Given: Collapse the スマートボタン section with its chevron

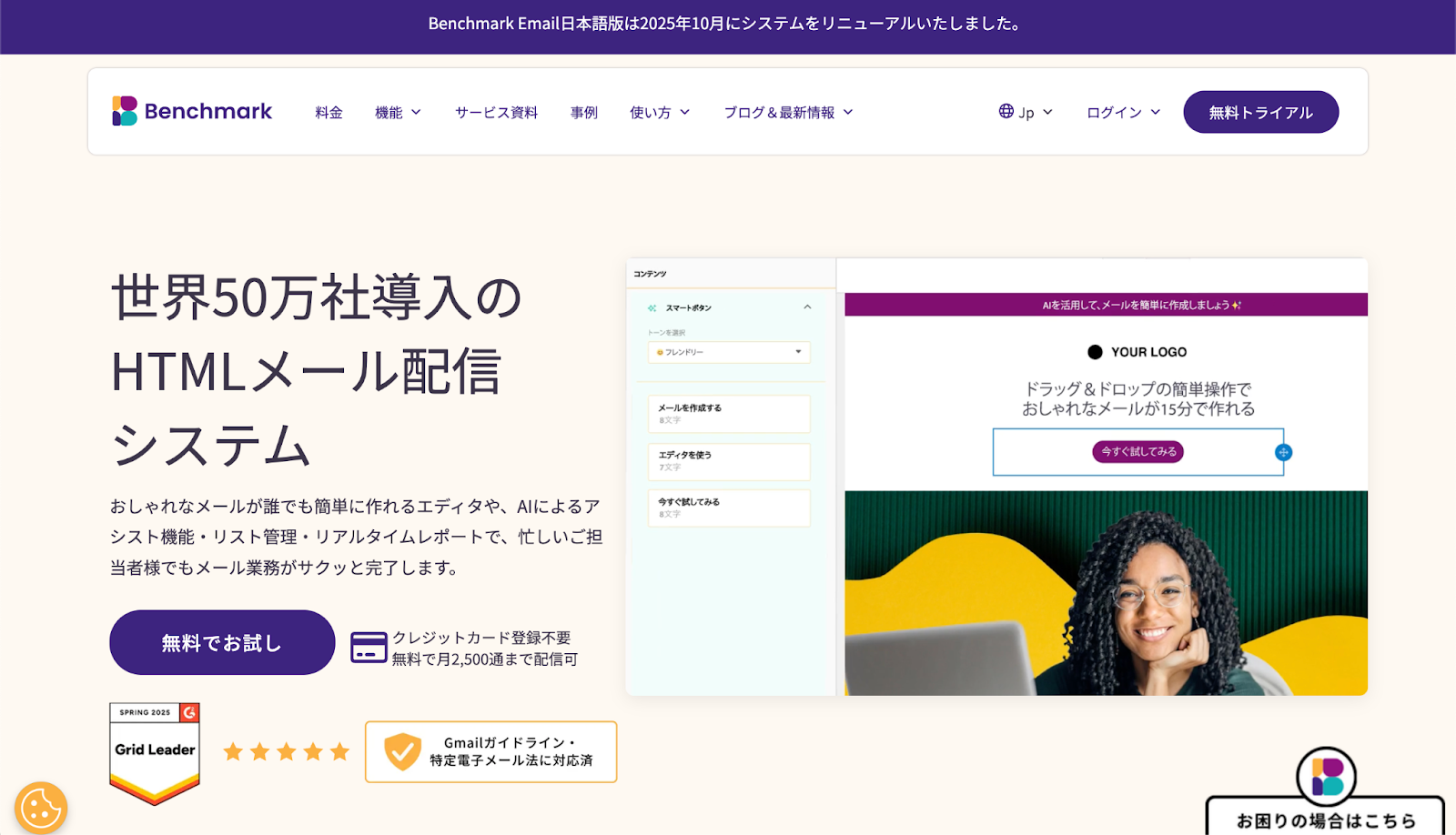Looking at the screenshot, I should coord(808,307).
